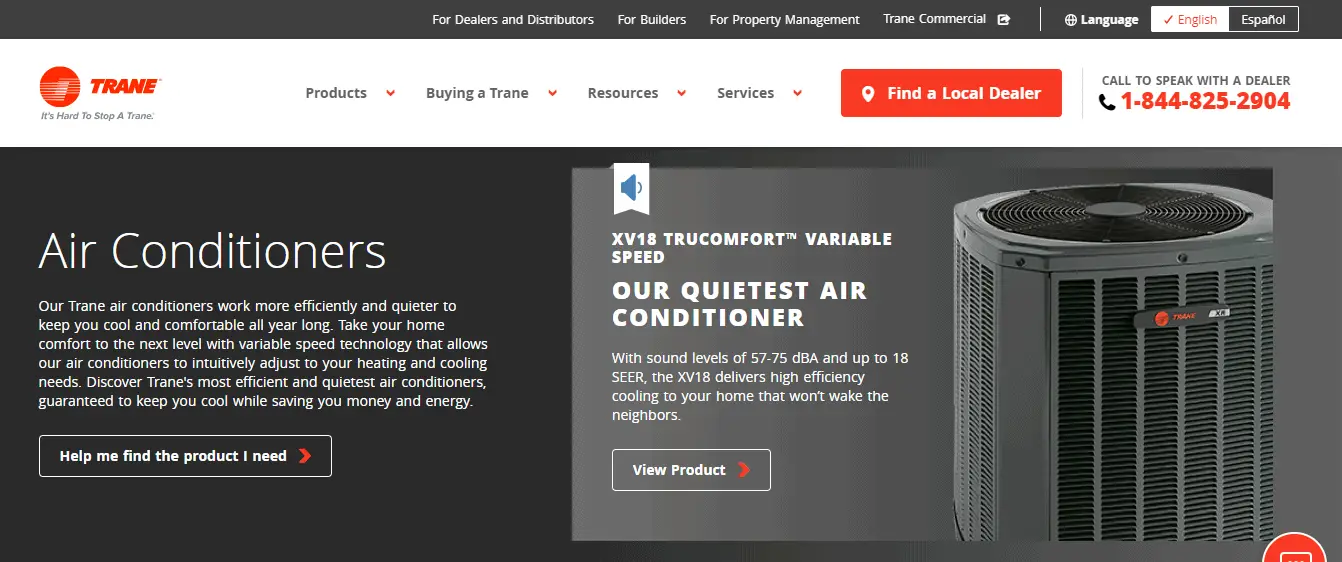Click Help me find the product I need
Viewport: 1342px width, 562px height.
coord(185,456)
